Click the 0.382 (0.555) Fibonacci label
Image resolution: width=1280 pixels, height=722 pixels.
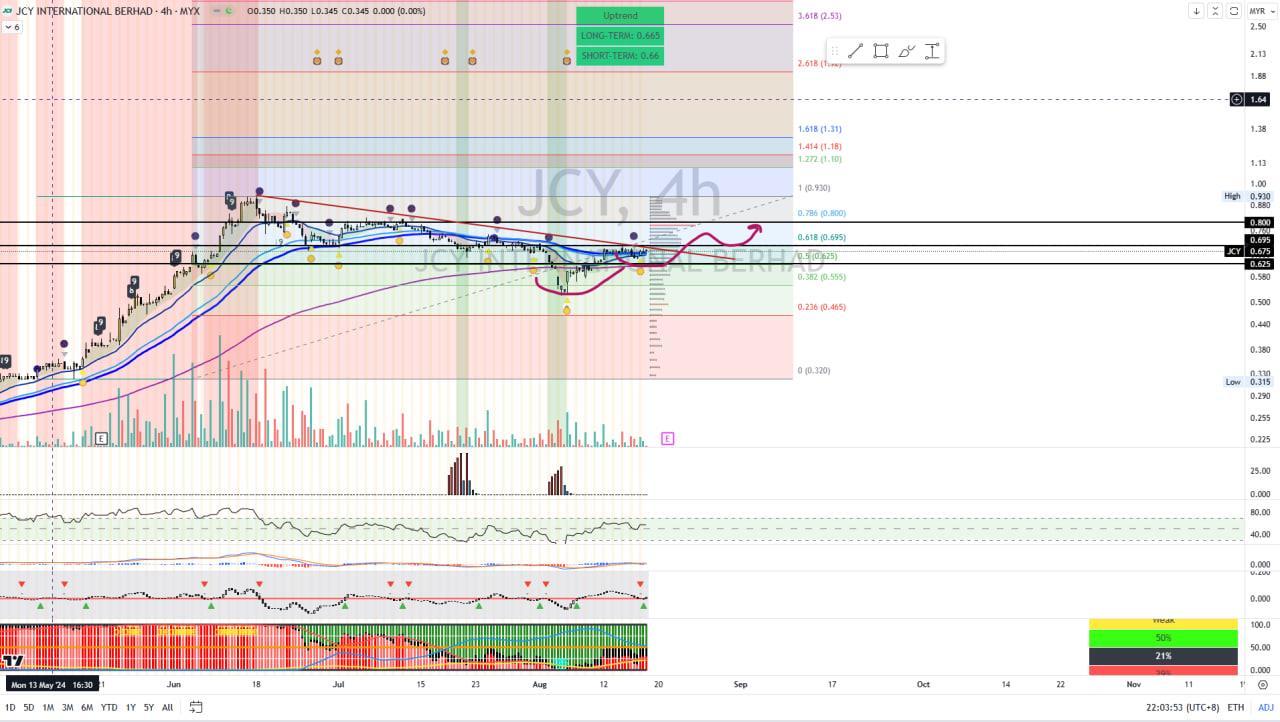coord(821,277)
